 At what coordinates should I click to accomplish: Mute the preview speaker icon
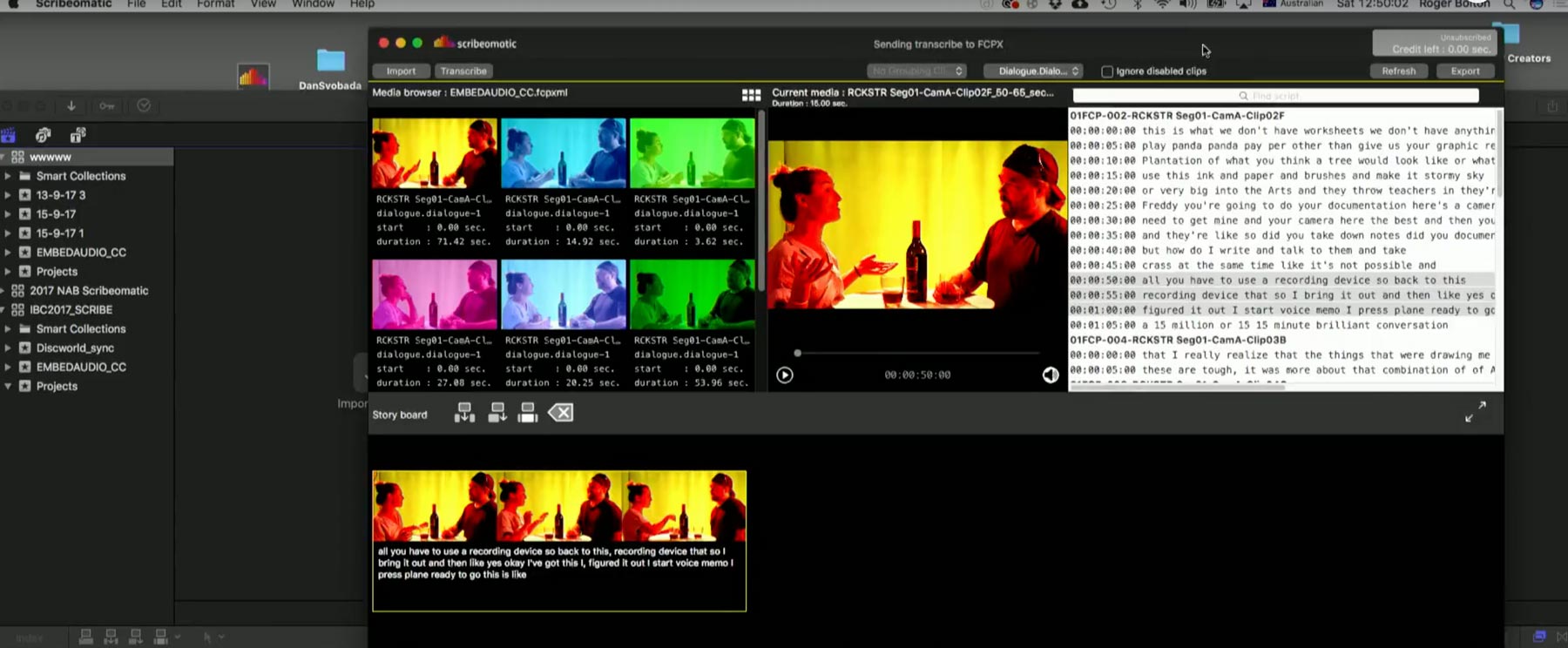[x=1051, y=375]
